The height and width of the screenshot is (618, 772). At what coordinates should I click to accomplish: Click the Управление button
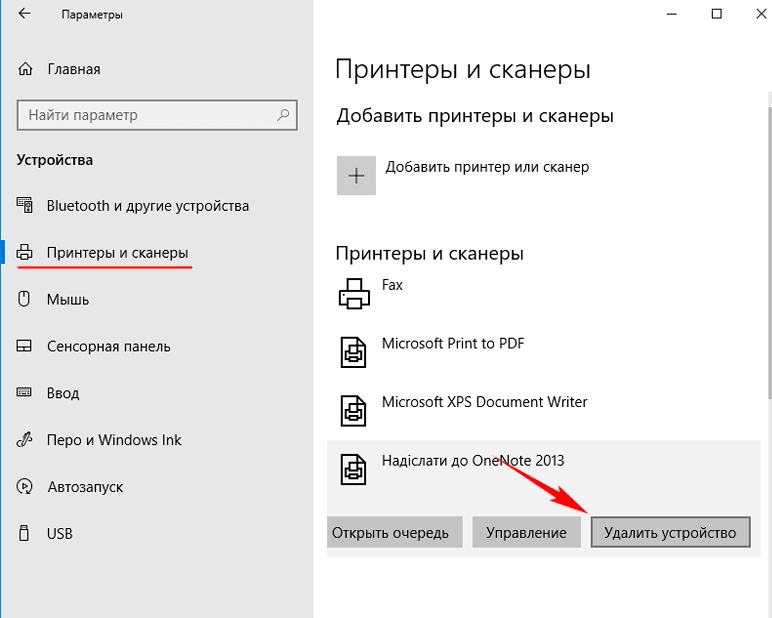click(526, 532)
